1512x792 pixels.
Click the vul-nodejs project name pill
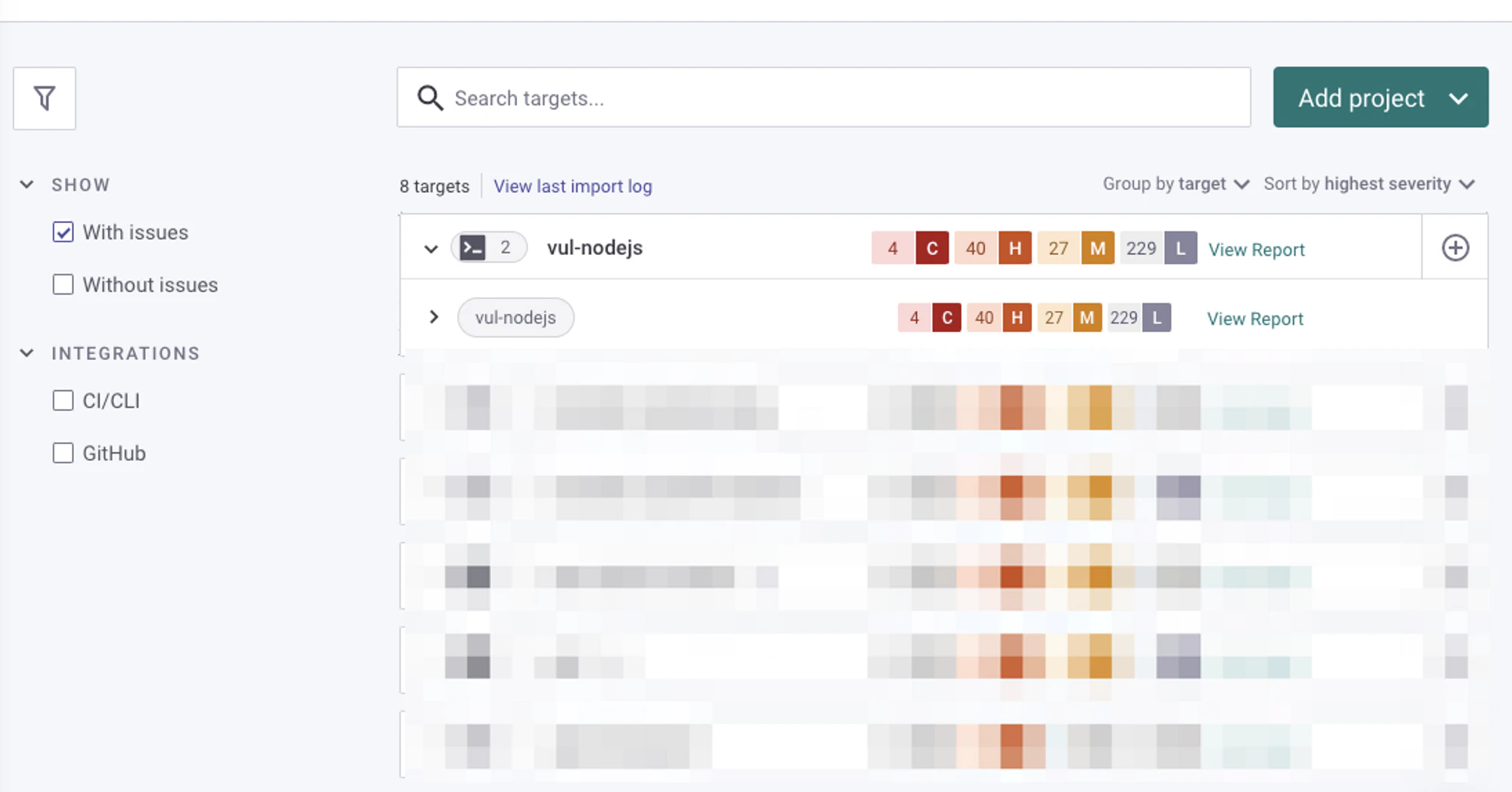tap(516, 318)
